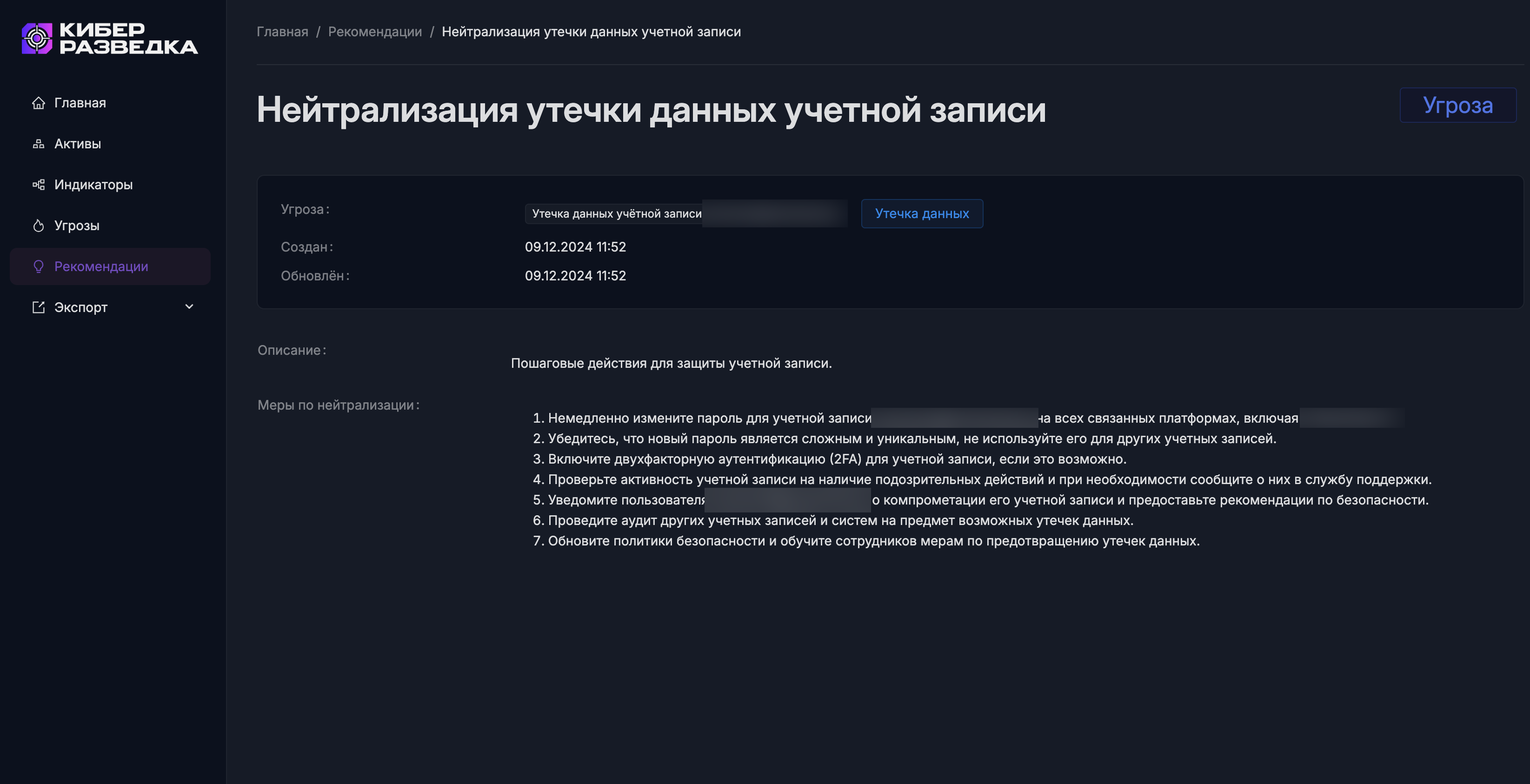The height and width of the screenshot is (784, 1530).
Task: Click the page heading Нейтрализация утечки данных учетной записи
Action: pos(651,110)
